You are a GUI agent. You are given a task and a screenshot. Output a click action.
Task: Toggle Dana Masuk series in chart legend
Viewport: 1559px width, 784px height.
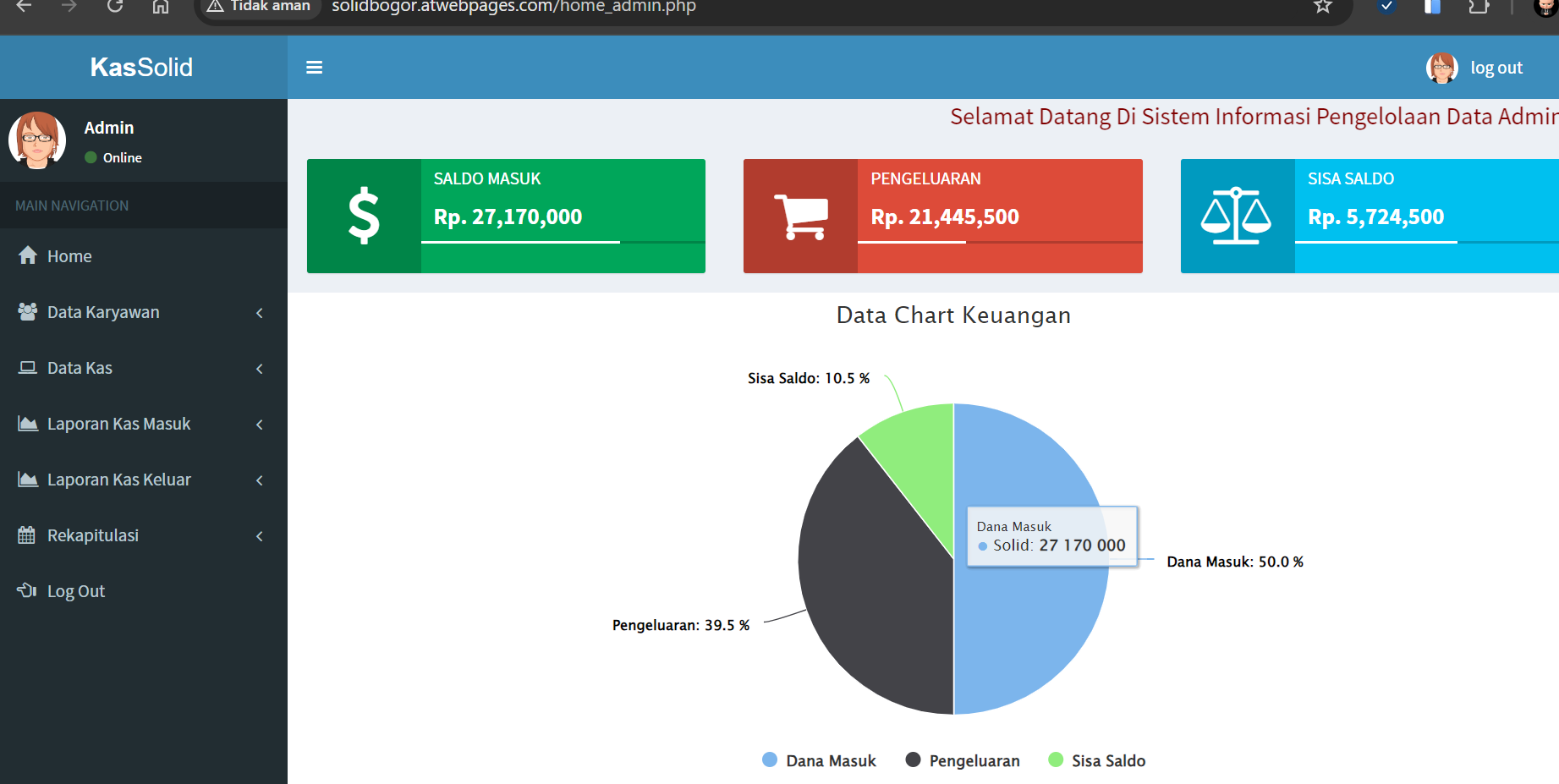(x=819, y=760)
